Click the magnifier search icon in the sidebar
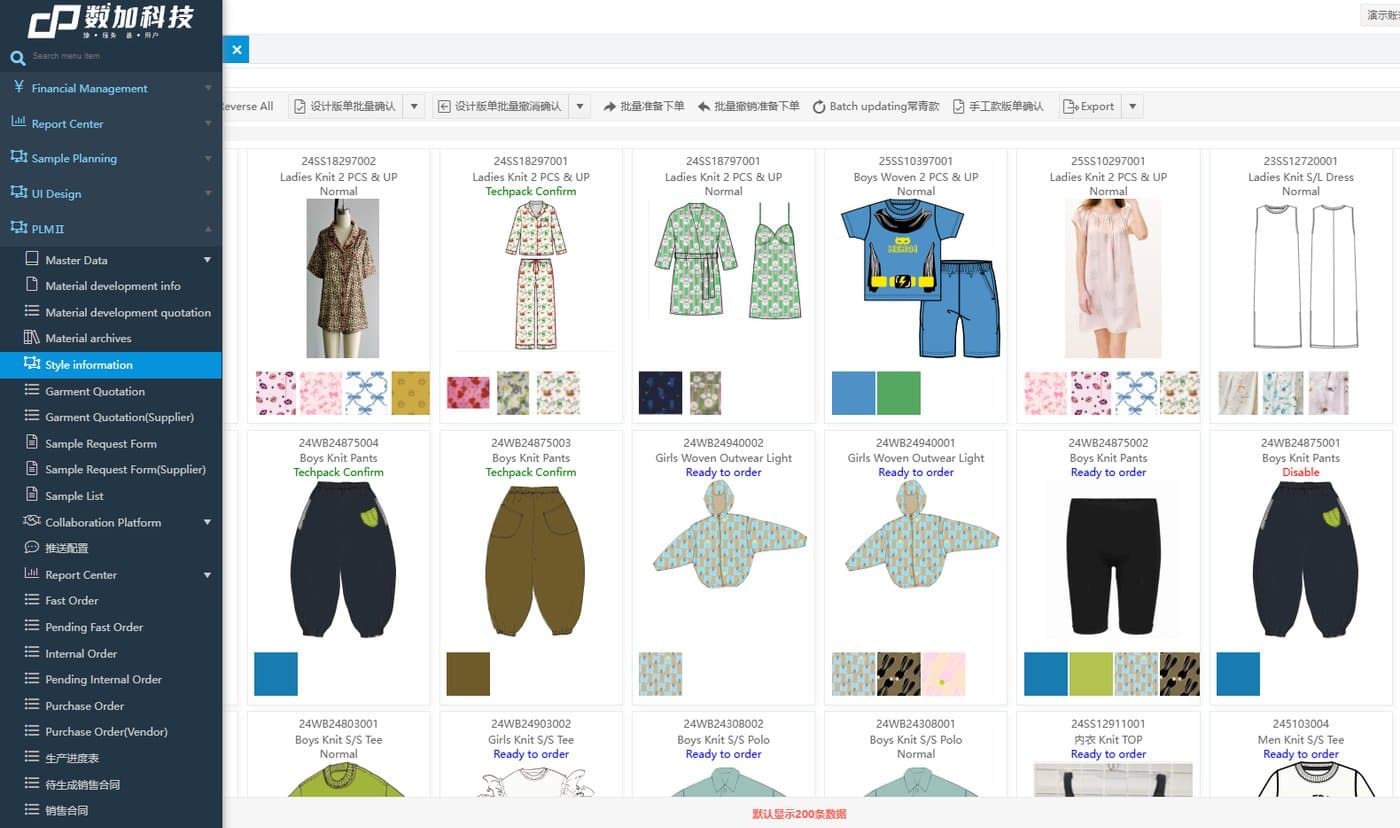This screenshot has width=1400, height=828. pyautogui.click(x=17, y=58)
